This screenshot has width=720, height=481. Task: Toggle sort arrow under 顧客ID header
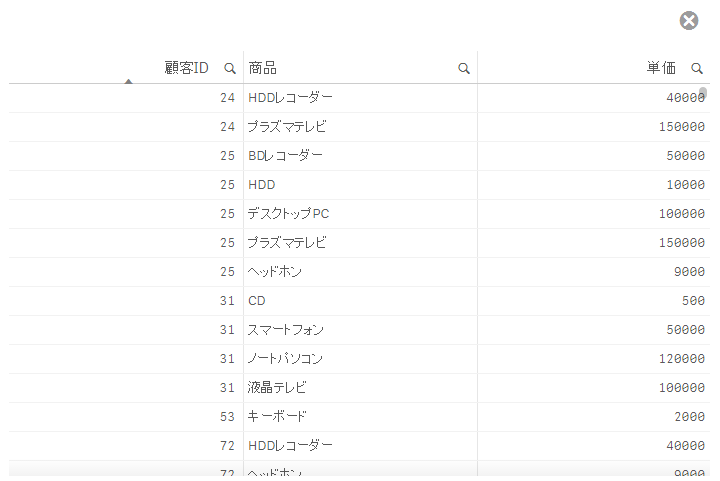coord(129,81)
